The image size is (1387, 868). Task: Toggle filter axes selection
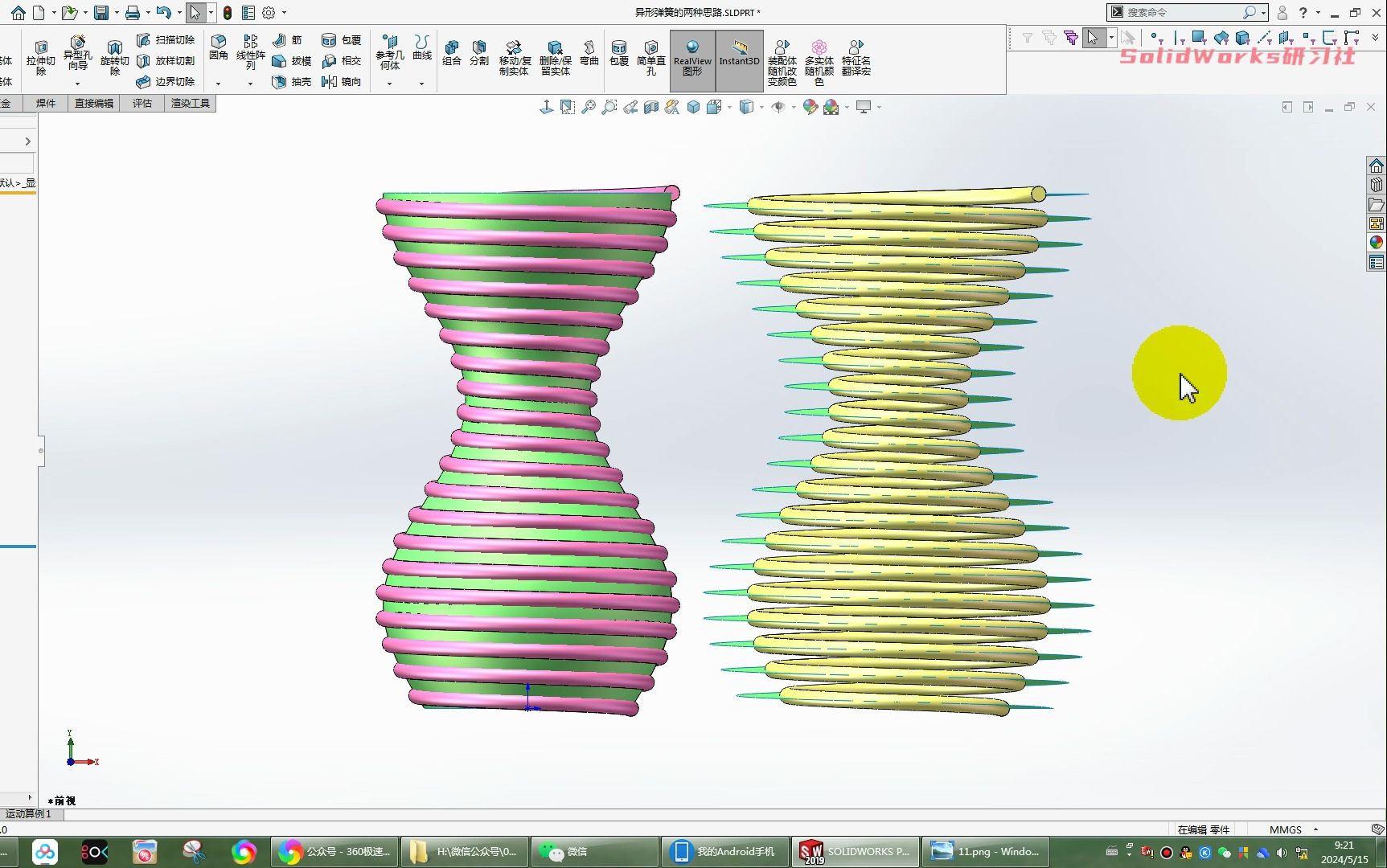pyautogui.click(x=1264, y=37)
